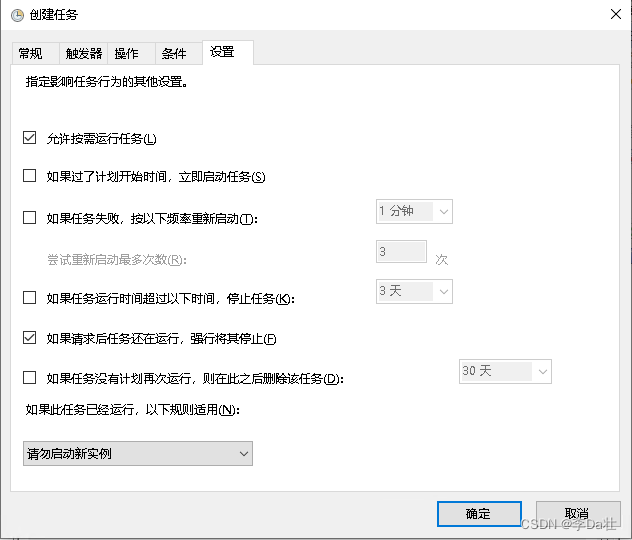Click the 次 unit label beside attempts field
The width and height of the screenshot is (632, 540).
pos(442,260)
